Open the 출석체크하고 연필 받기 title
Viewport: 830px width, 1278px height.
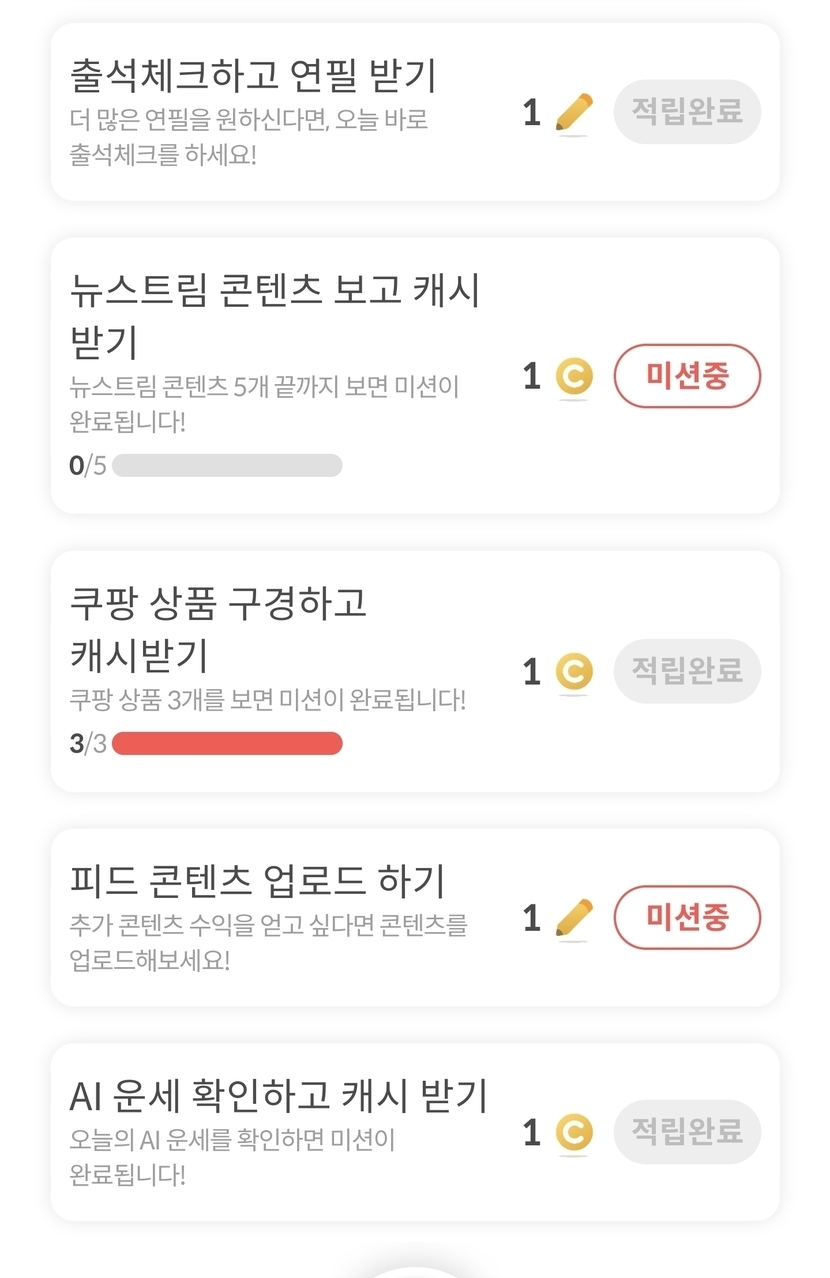tap(253, 76)
